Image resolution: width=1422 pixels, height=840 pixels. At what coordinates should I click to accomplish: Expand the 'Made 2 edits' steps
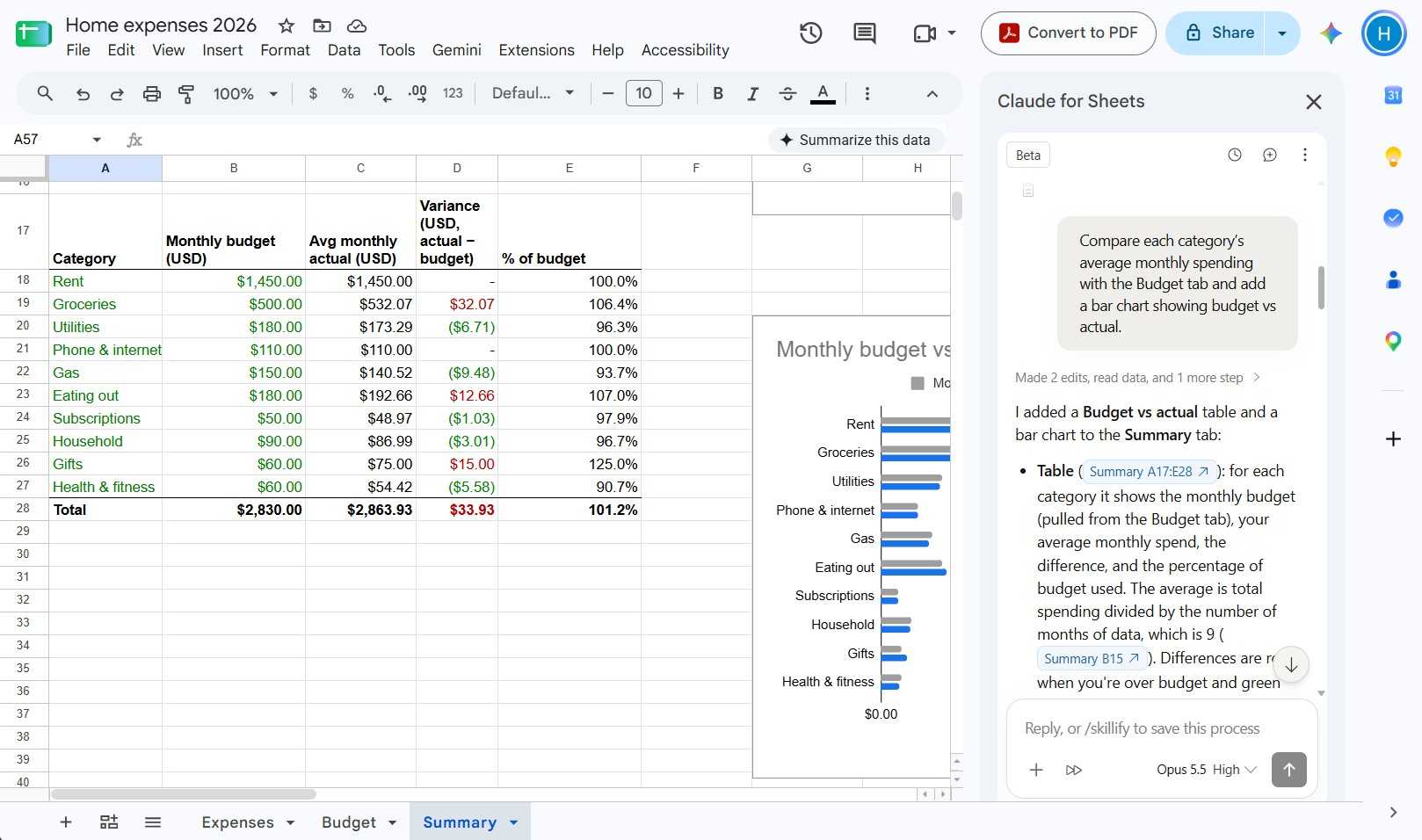point(1137,378)
